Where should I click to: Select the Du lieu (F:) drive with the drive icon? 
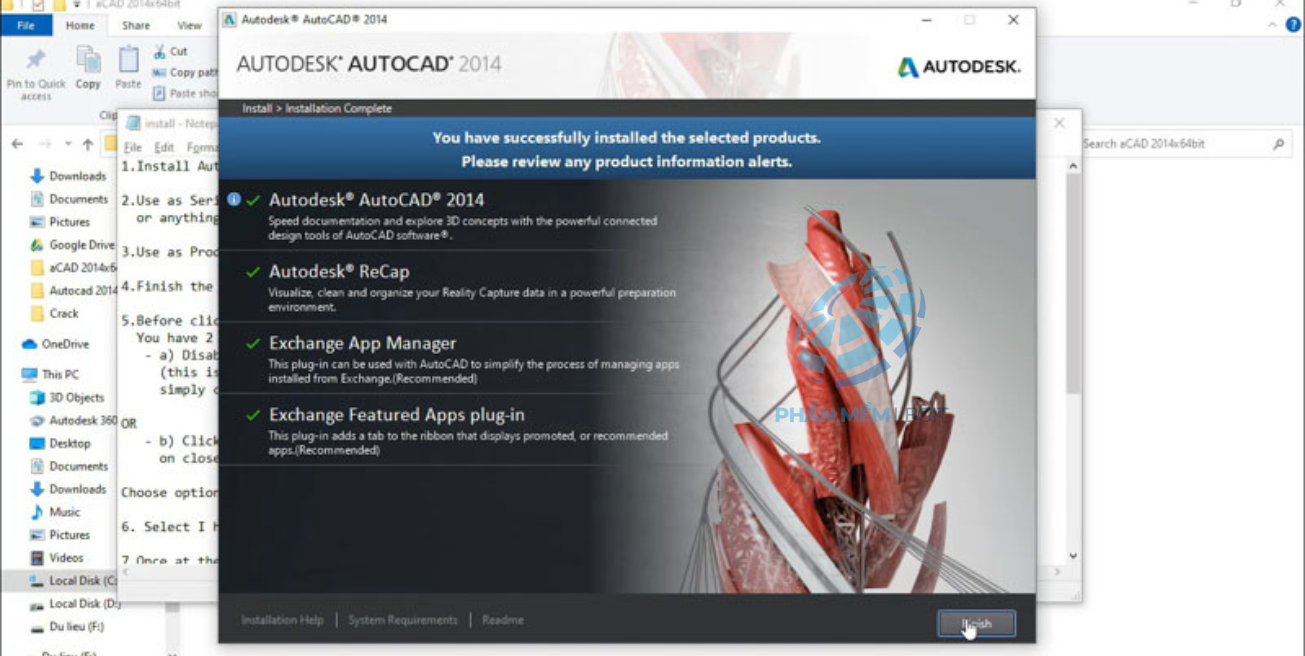click(67, 627)
